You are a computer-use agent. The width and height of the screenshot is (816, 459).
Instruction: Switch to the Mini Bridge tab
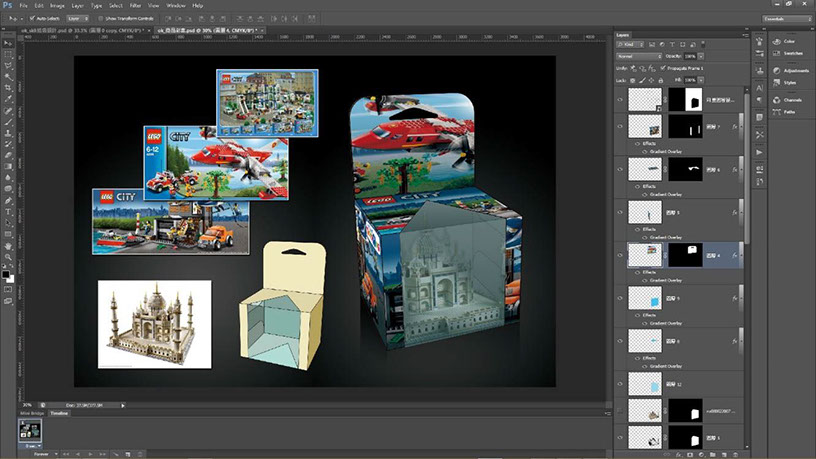(x=32, y=413)
